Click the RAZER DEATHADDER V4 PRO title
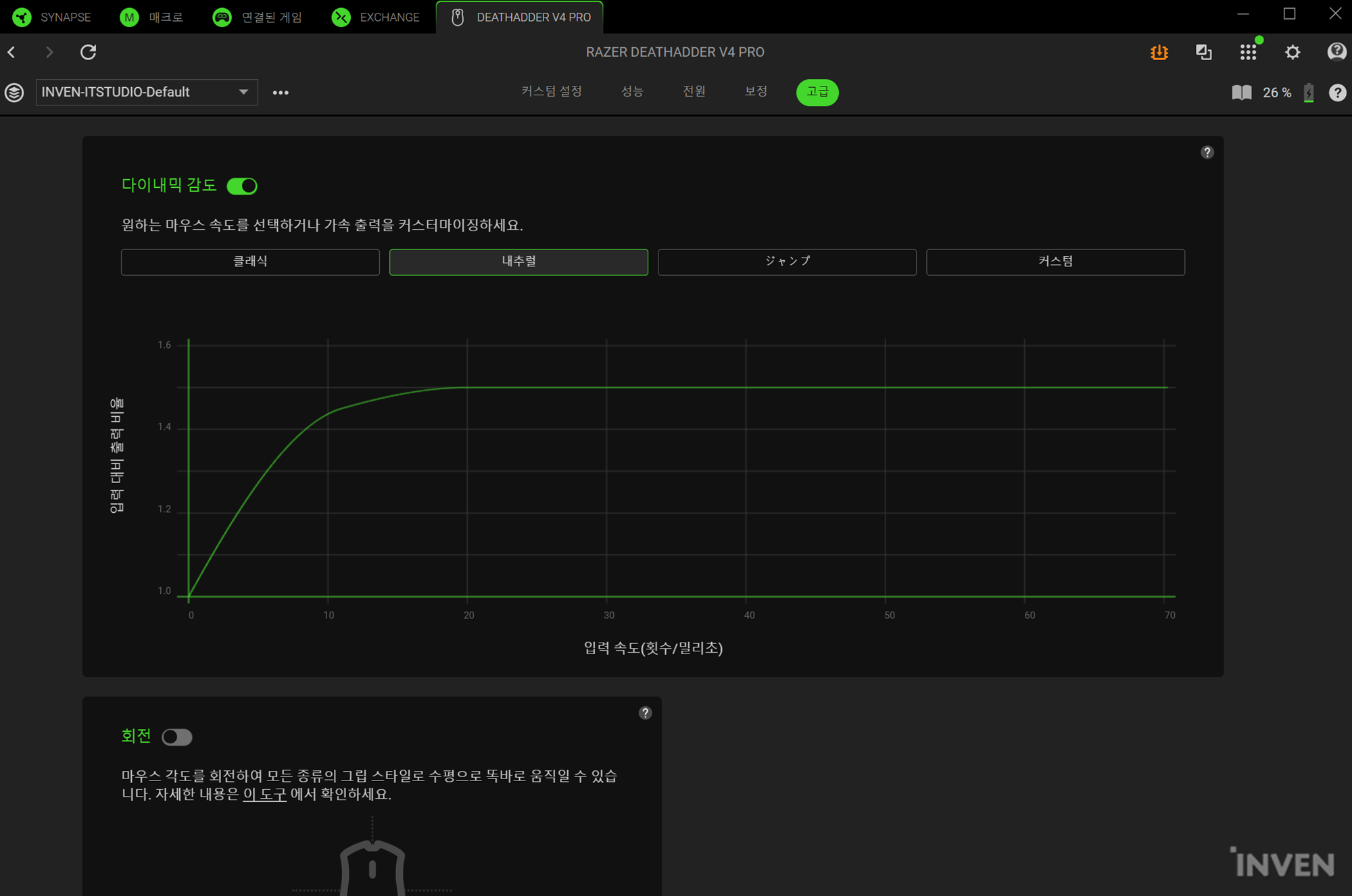The height and width of the screenshot is (896, 1352). [675, 52]
